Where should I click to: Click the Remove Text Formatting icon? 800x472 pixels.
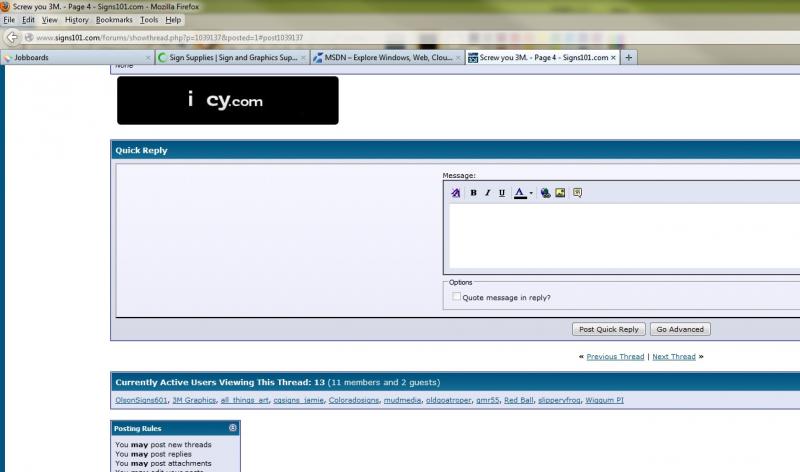point(456,193)
